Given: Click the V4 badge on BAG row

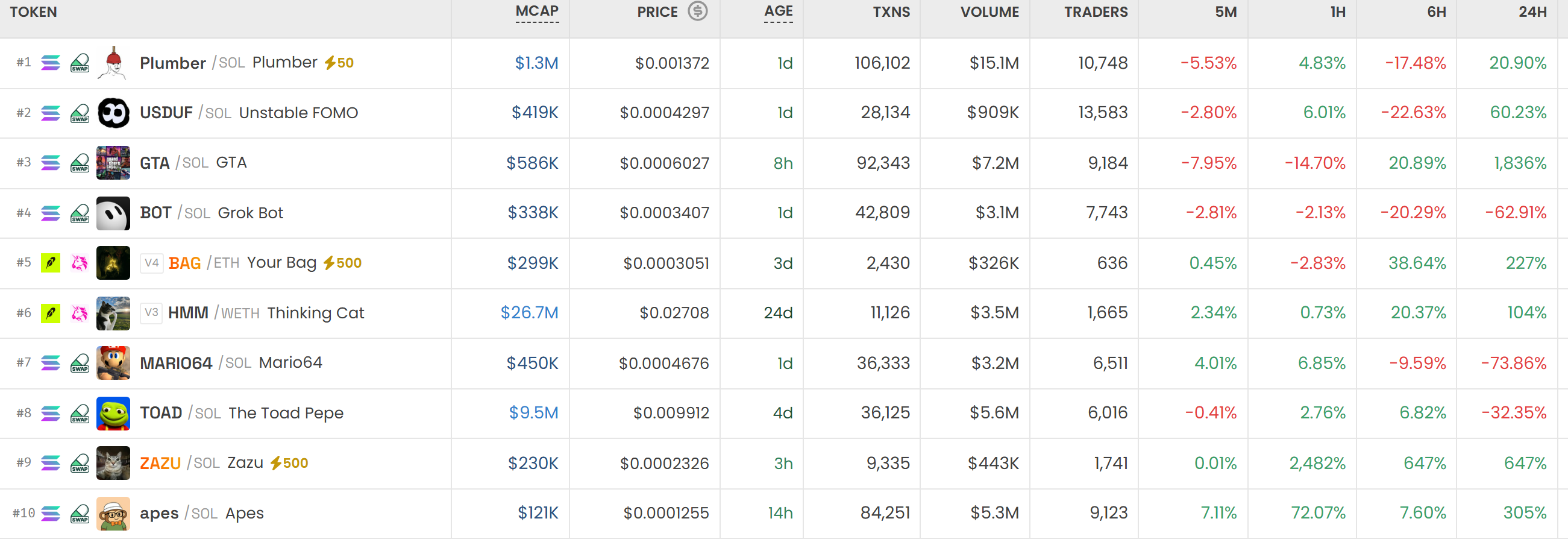Looking at the screenshot, I should pyautogui.click(x=152, y=263).
